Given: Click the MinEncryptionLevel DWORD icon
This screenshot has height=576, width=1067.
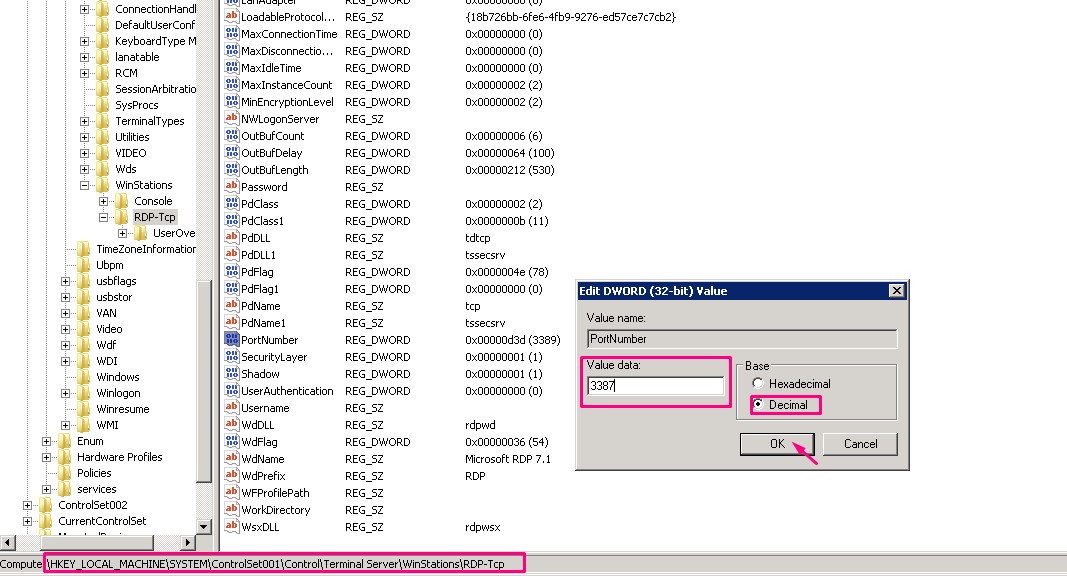Looking at the screenshot, I should pyautogui.click(x=231, y=101).
